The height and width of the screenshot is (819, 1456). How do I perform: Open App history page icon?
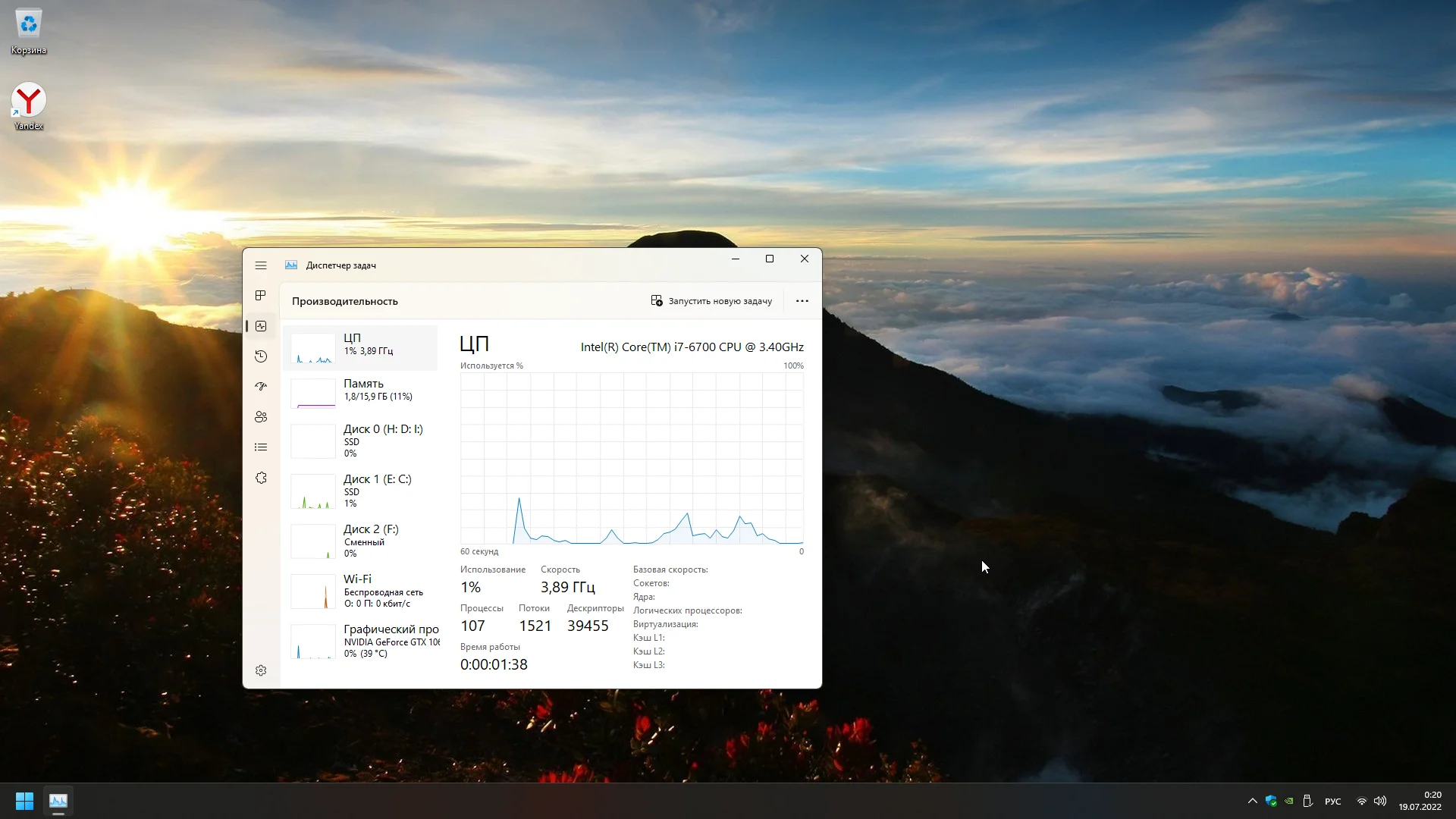(x=261, y=356)
